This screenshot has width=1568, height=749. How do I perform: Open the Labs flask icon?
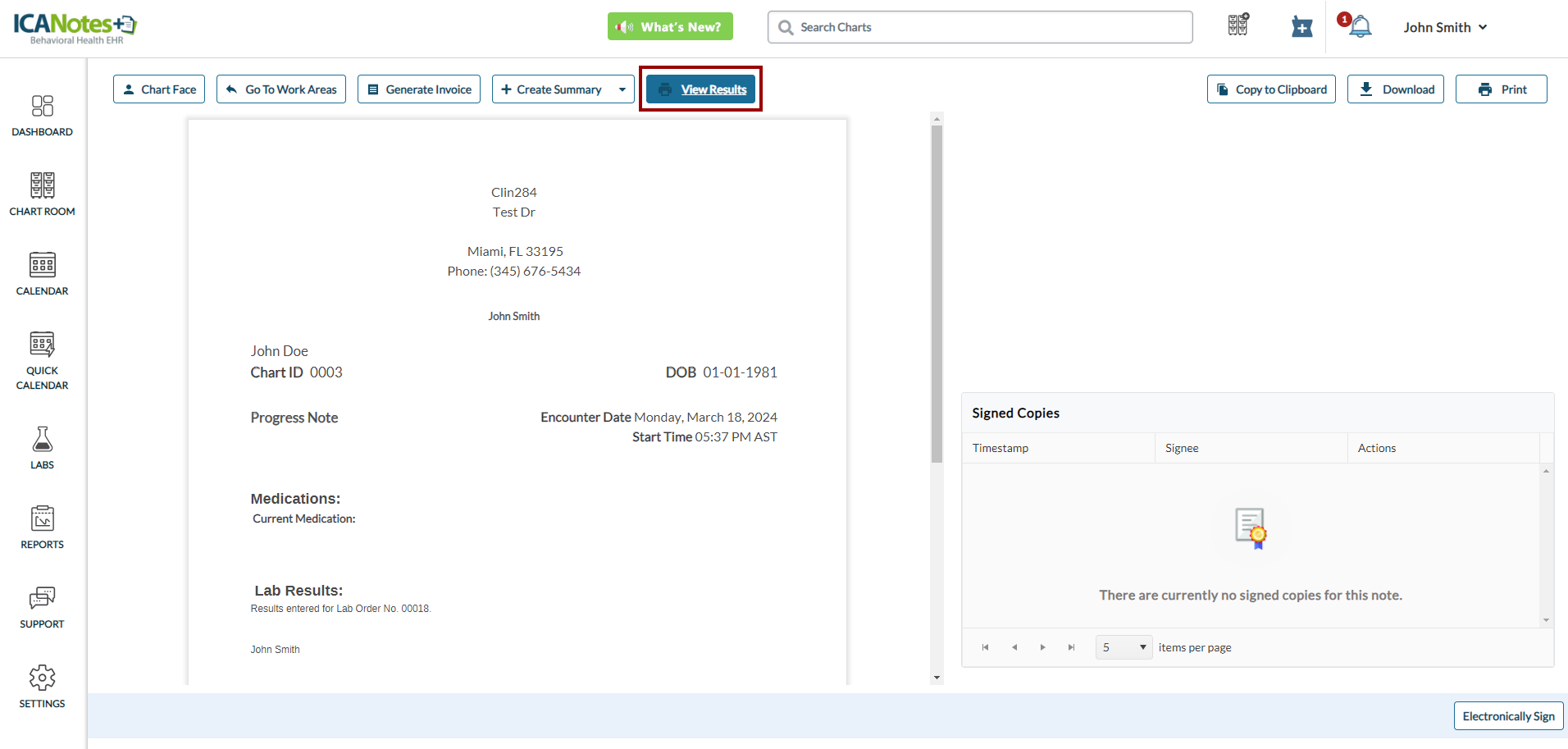pyautogui.click(x=42, y=448)
